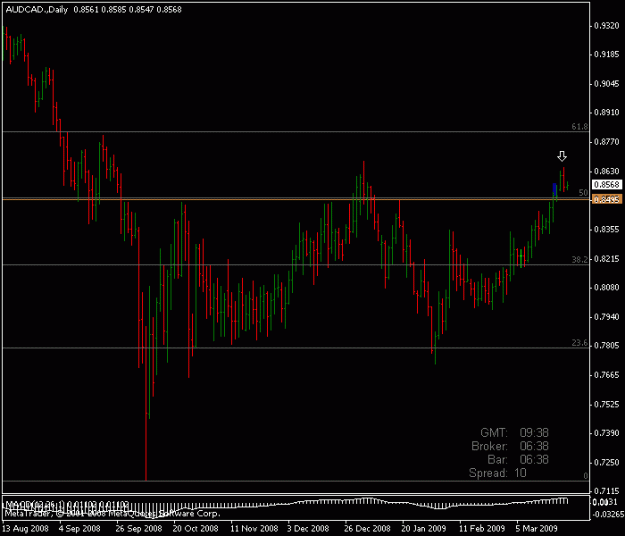The height and width of the screenshot is (536, 625).
Task: Select the orange horizontal line at 0.8495
Action: pos(295,199)
